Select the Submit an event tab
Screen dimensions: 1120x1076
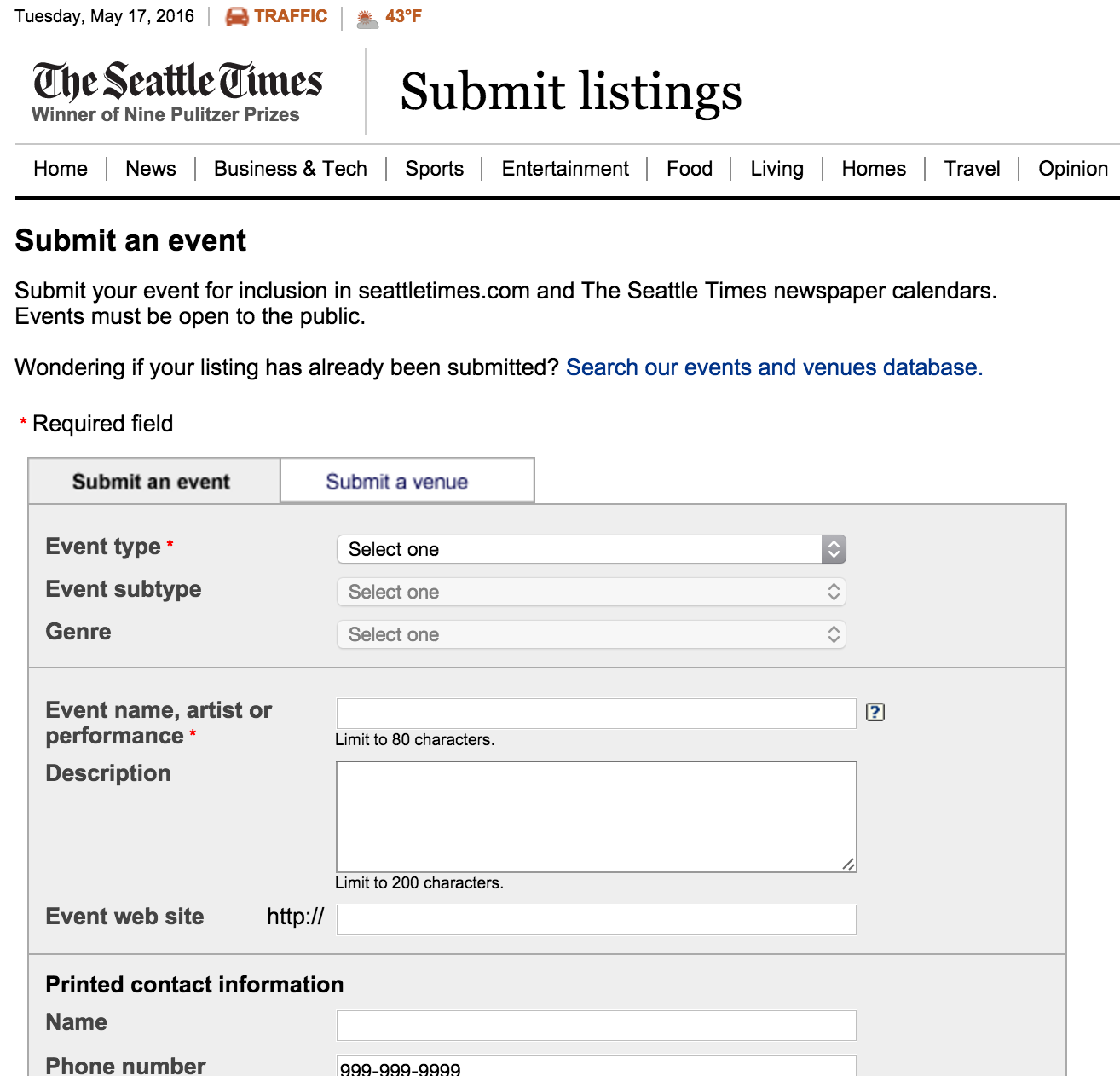152,481
